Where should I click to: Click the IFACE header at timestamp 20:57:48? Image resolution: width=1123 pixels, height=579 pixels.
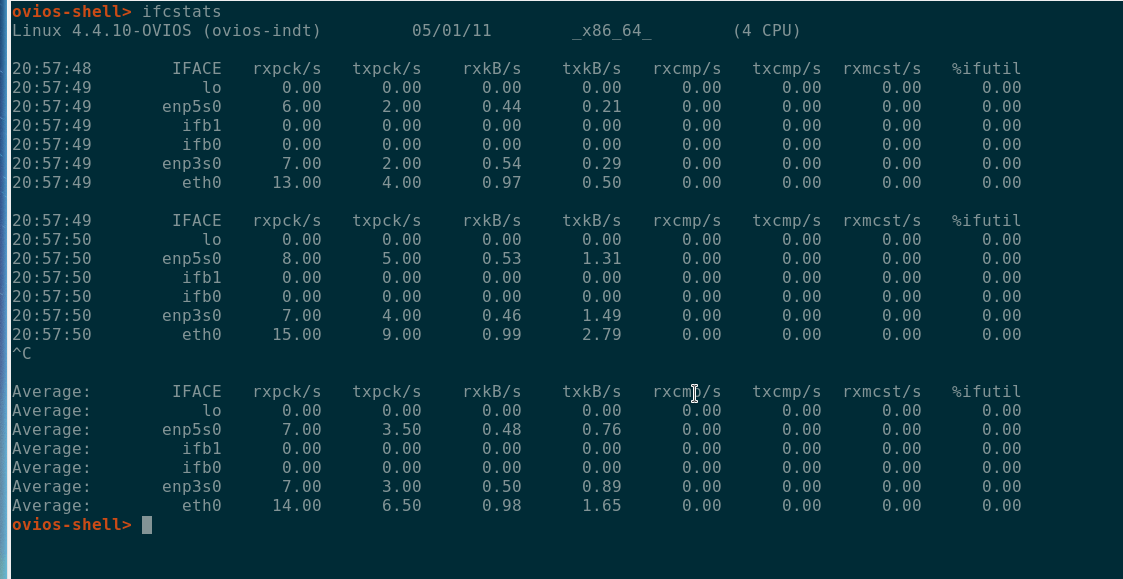pyautogui.click(x=196, y=69)
